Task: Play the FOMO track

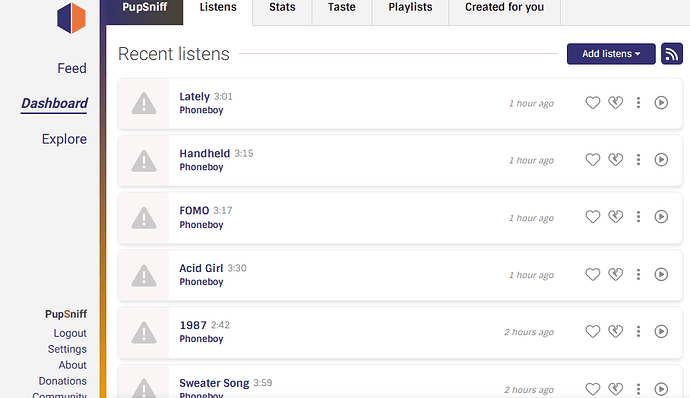Action: [661, 217]
